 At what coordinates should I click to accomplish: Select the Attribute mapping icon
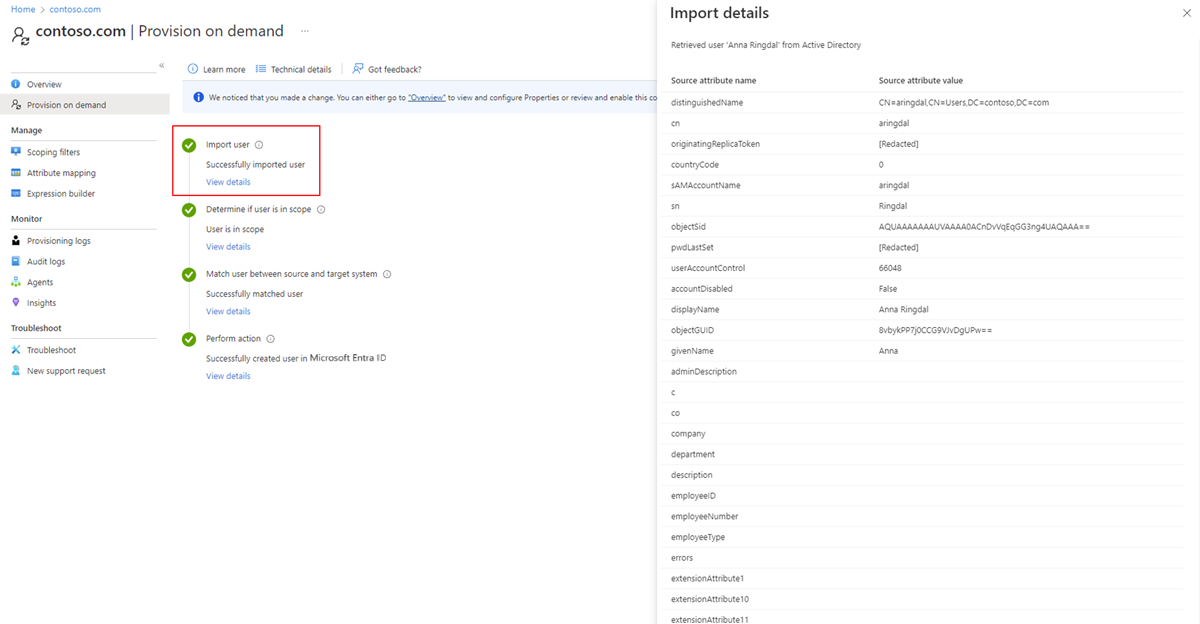16,173
